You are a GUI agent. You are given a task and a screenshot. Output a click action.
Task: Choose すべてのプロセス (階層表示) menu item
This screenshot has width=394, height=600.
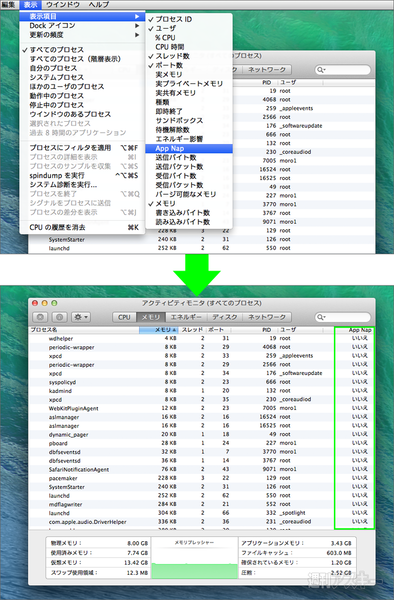tap(82, 59)
